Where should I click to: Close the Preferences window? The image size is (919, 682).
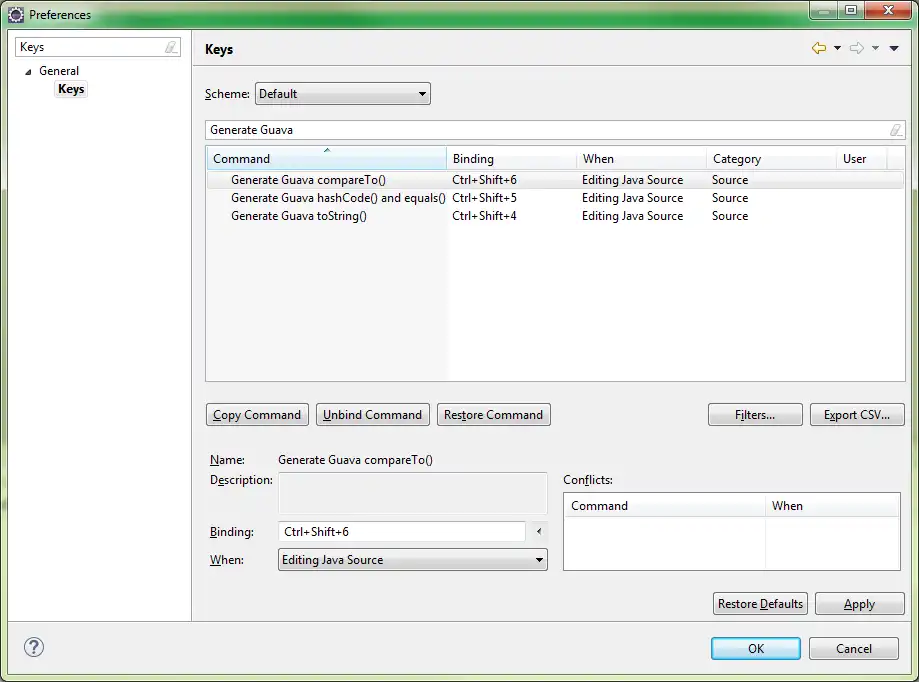[x=889, y=11]
